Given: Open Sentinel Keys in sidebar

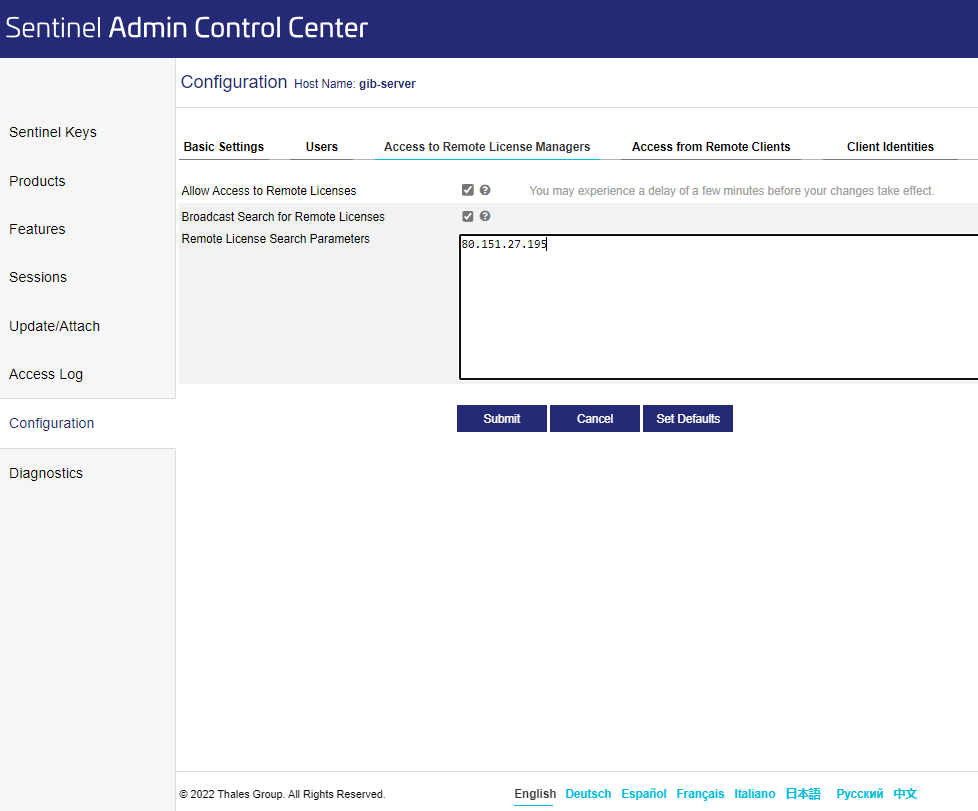Looking at the screenshot, I should 53,132.
